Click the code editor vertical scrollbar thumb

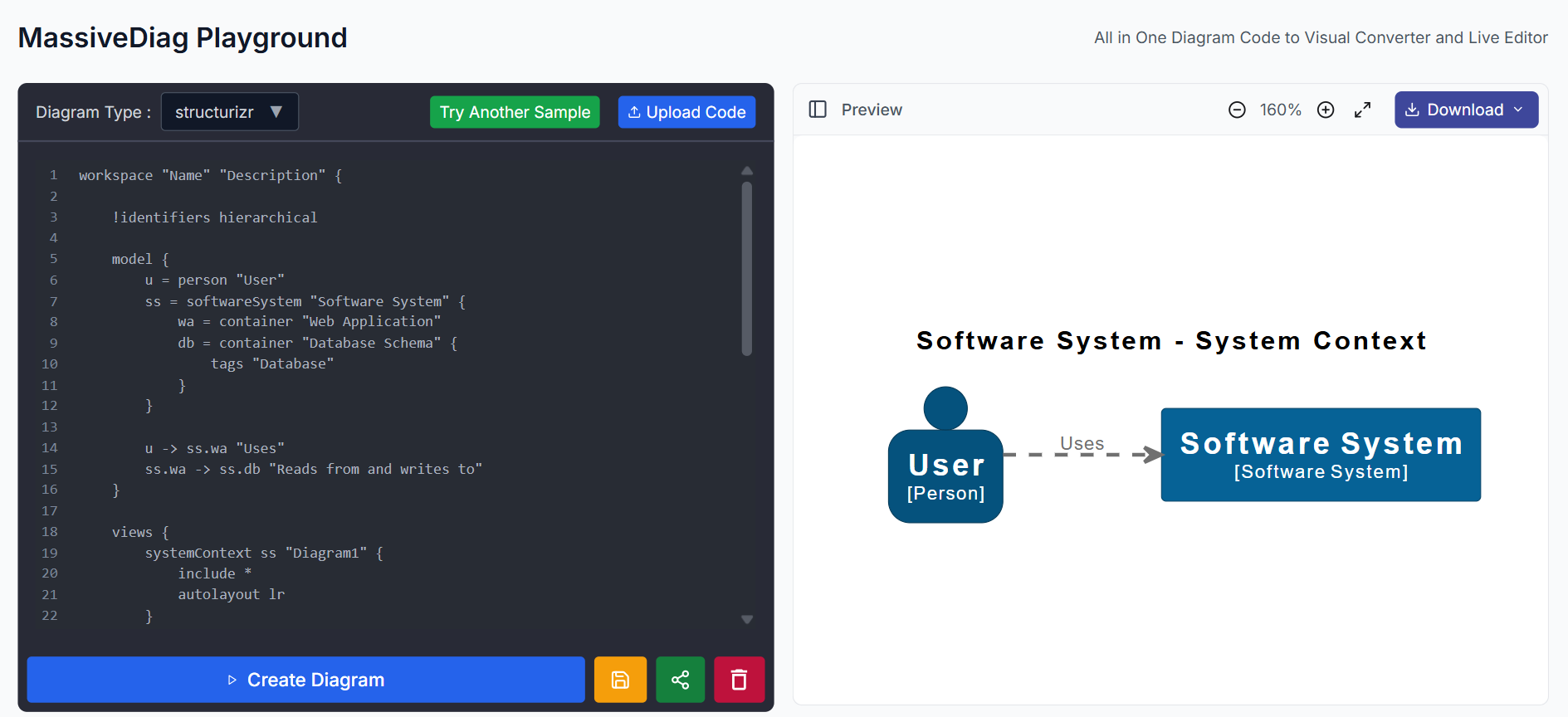pos(747,268)
